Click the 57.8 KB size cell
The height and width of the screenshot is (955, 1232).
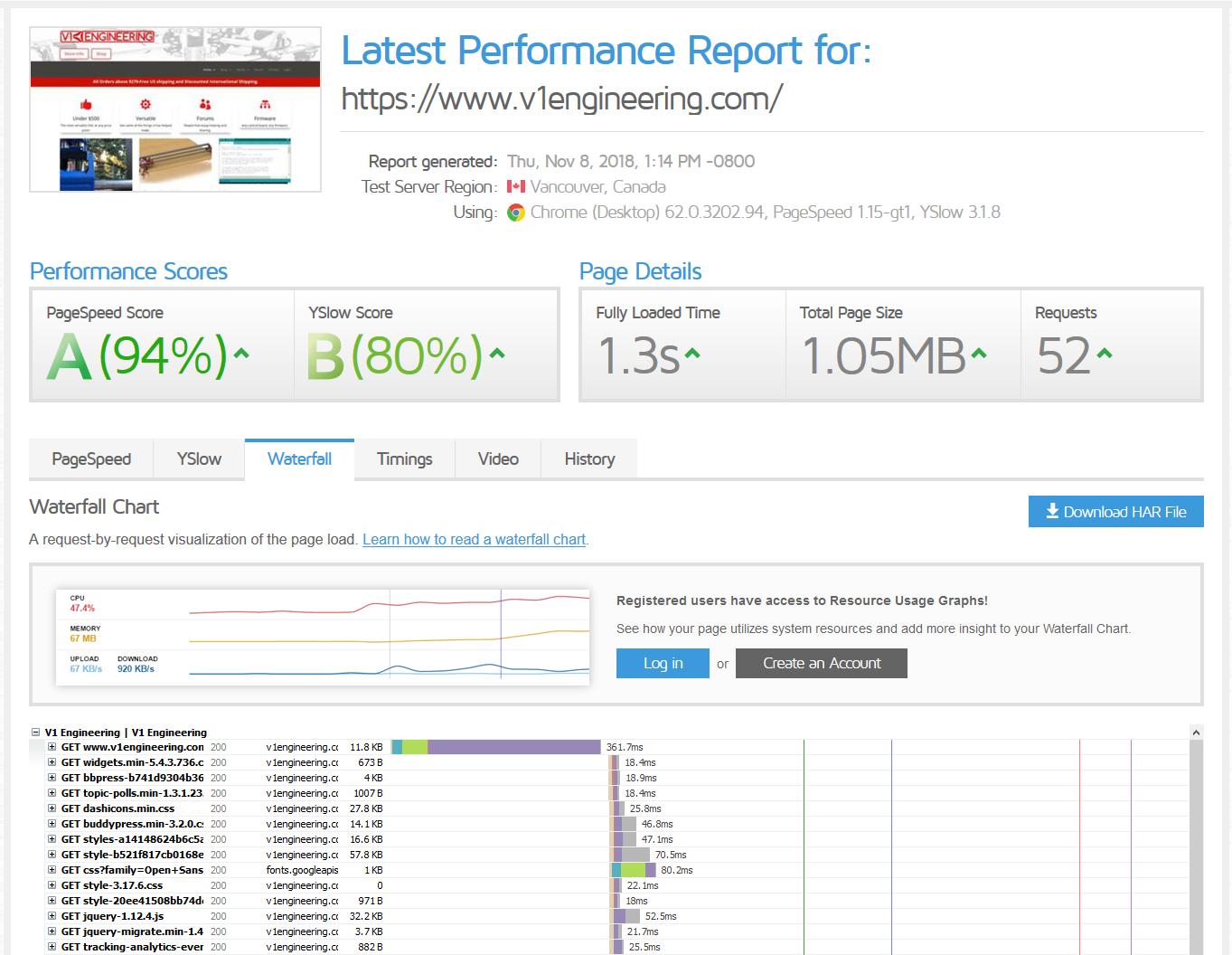tap(366, 855)
